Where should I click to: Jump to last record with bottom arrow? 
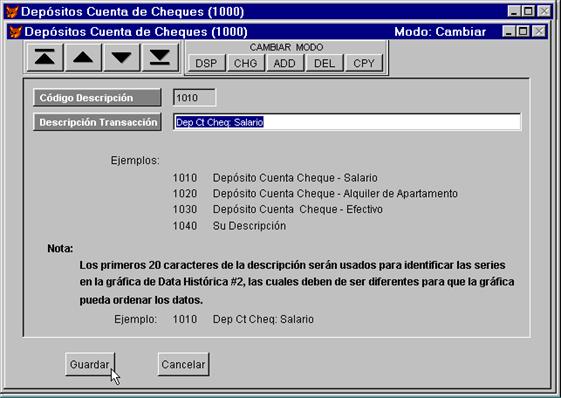[160, 57]
